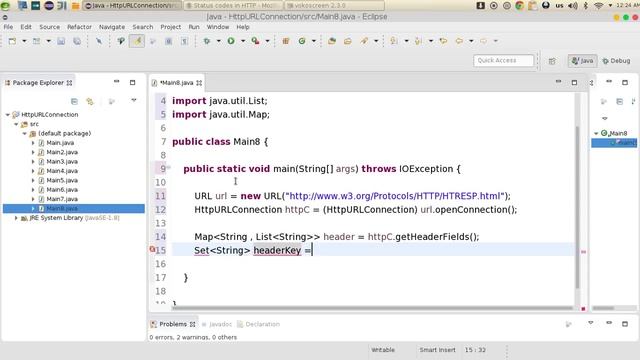
Task: Click the Last Edit Location icon
Action: click(x=443, y=41)
